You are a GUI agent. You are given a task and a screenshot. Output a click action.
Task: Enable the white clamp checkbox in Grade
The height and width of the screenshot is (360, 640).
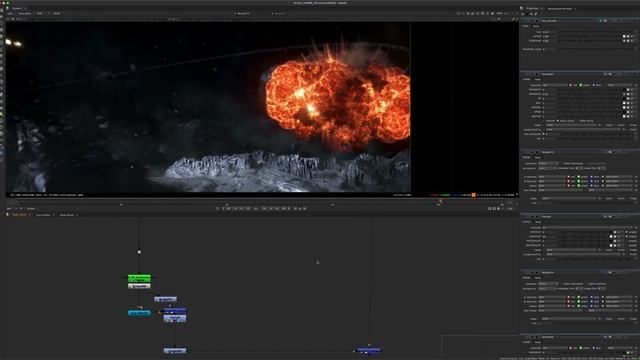578,121
